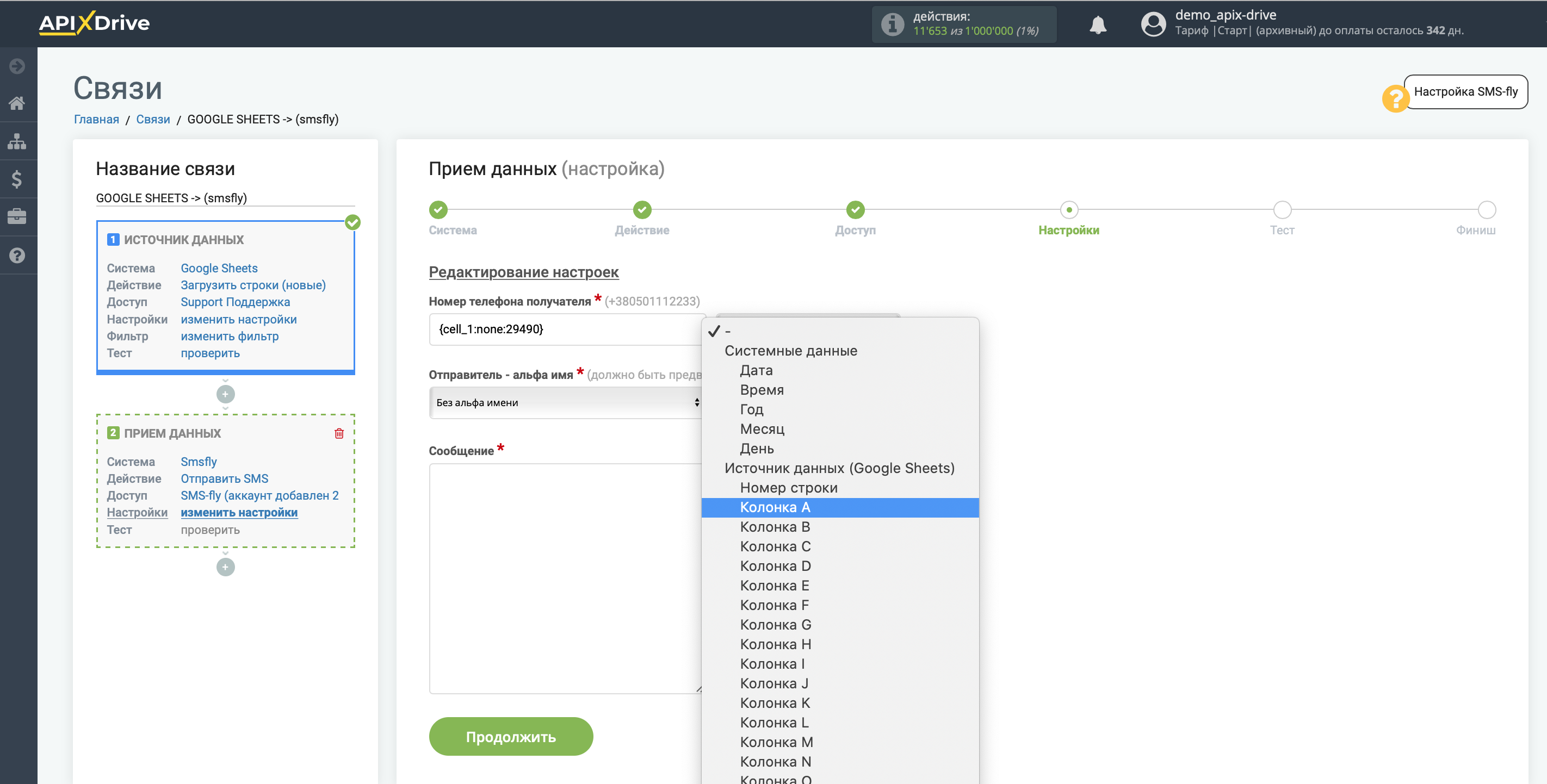Screen dimensions: 1547x784
Task: Click the Сообщение message textarea
Action: coord(566,578)
